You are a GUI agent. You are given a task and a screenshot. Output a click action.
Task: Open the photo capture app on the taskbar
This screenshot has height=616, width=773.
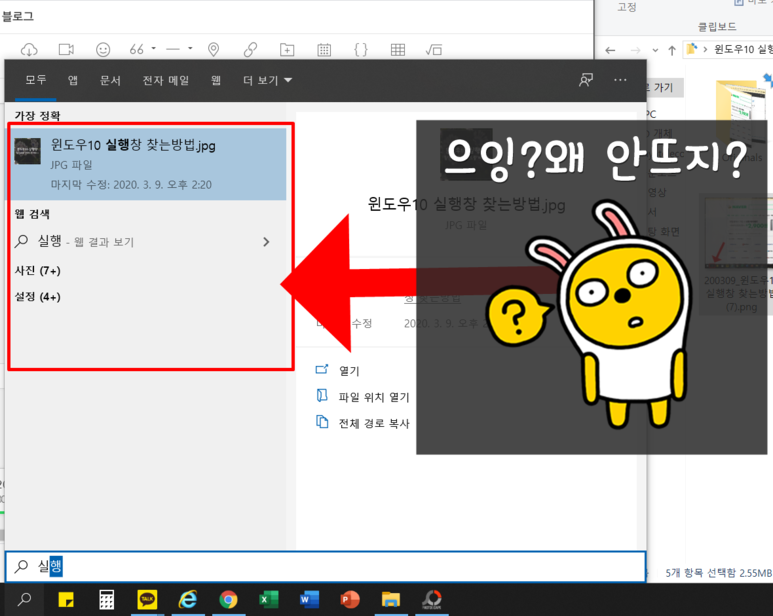click(x=432, y=600)
